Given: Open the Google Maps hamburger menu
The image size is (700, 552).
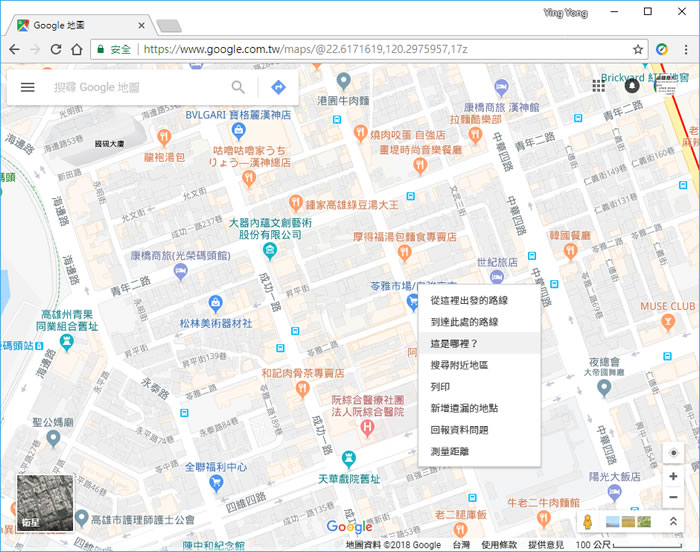Looking at the screenshot, I should pyautogui.click(x=27, y=88).
